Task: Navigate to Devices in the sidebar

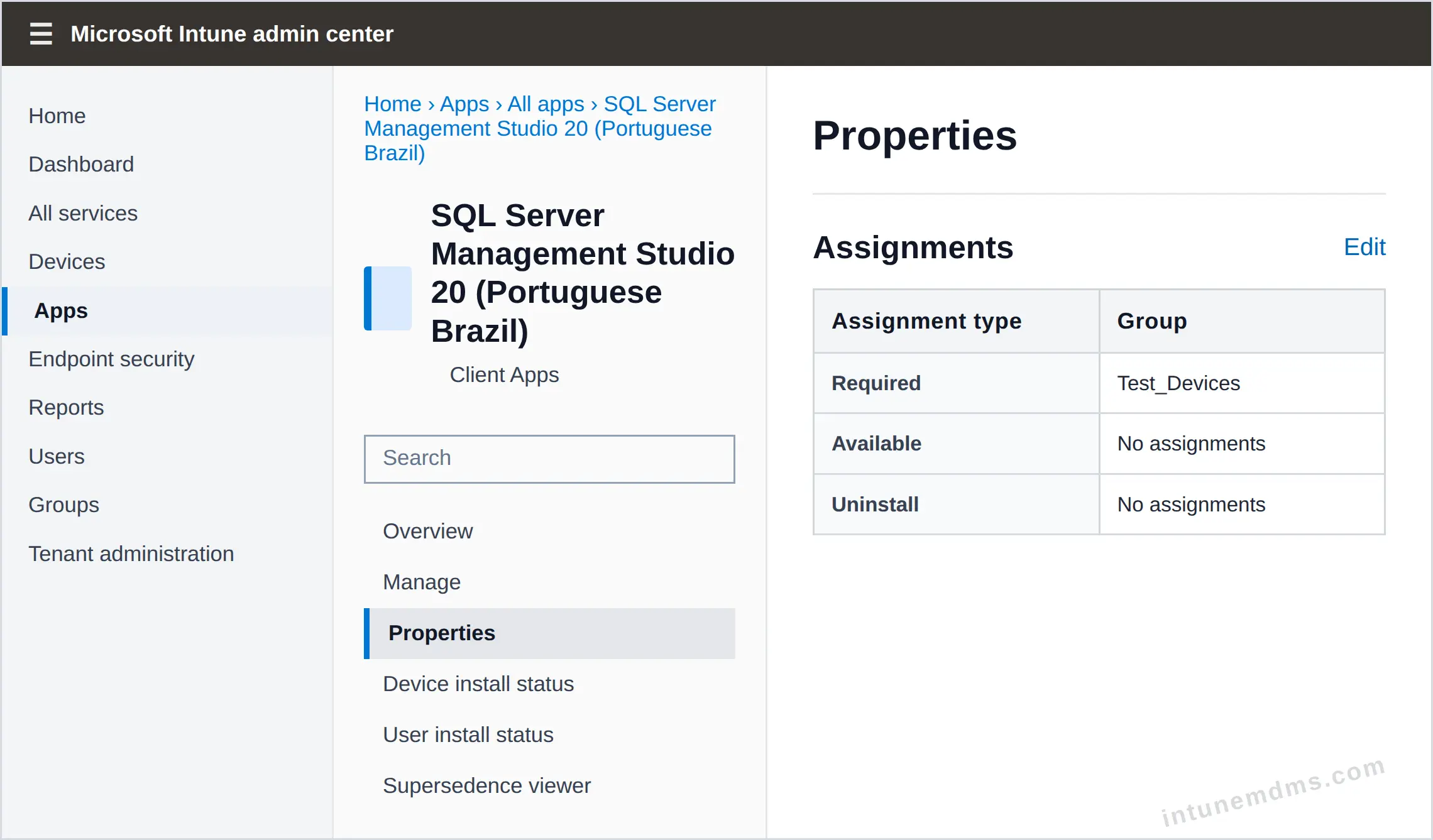Action: pyautogui.click(x=67, y=261)
